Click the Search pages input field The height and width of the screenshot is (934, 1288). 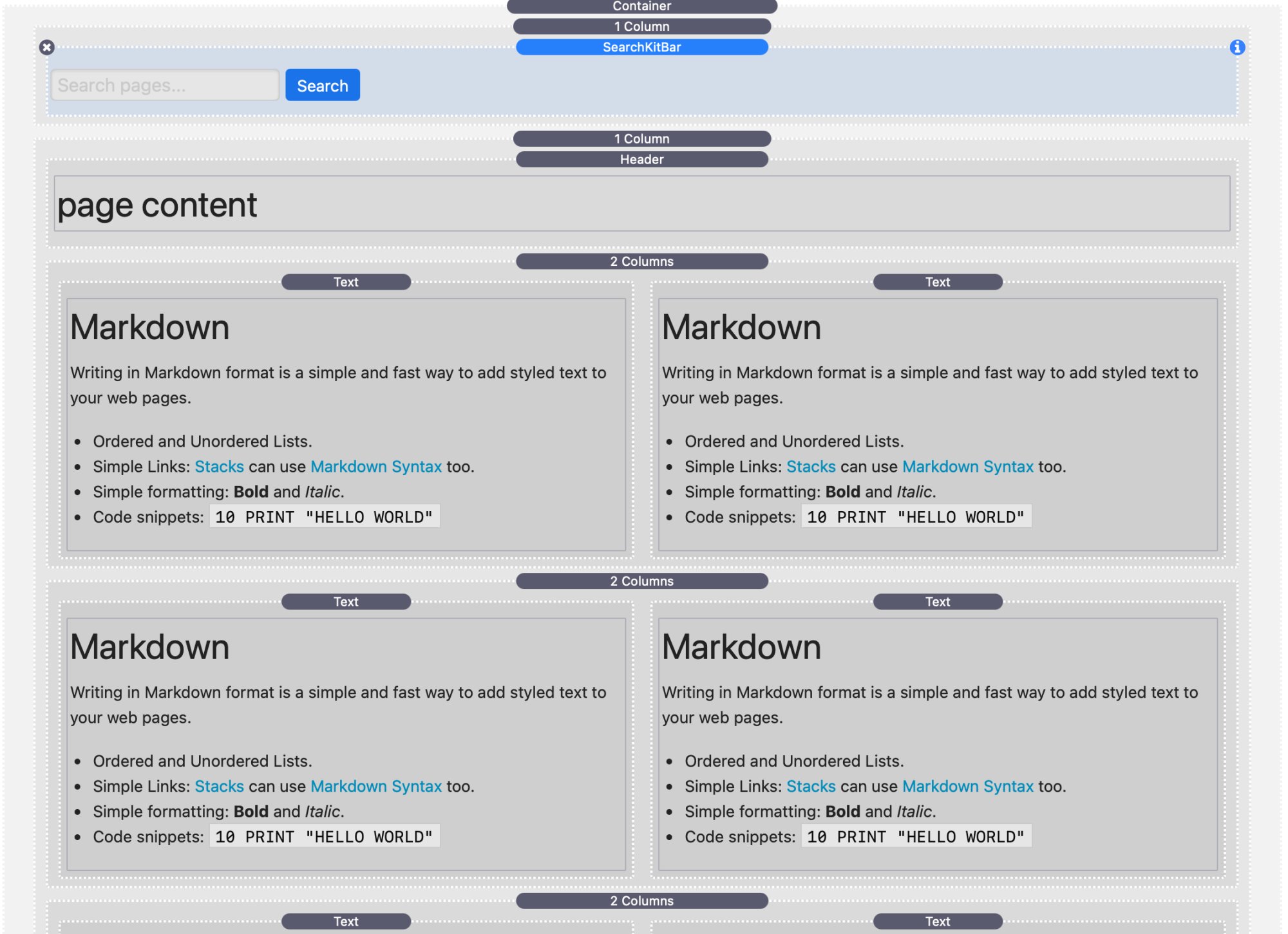click(164, 85)
